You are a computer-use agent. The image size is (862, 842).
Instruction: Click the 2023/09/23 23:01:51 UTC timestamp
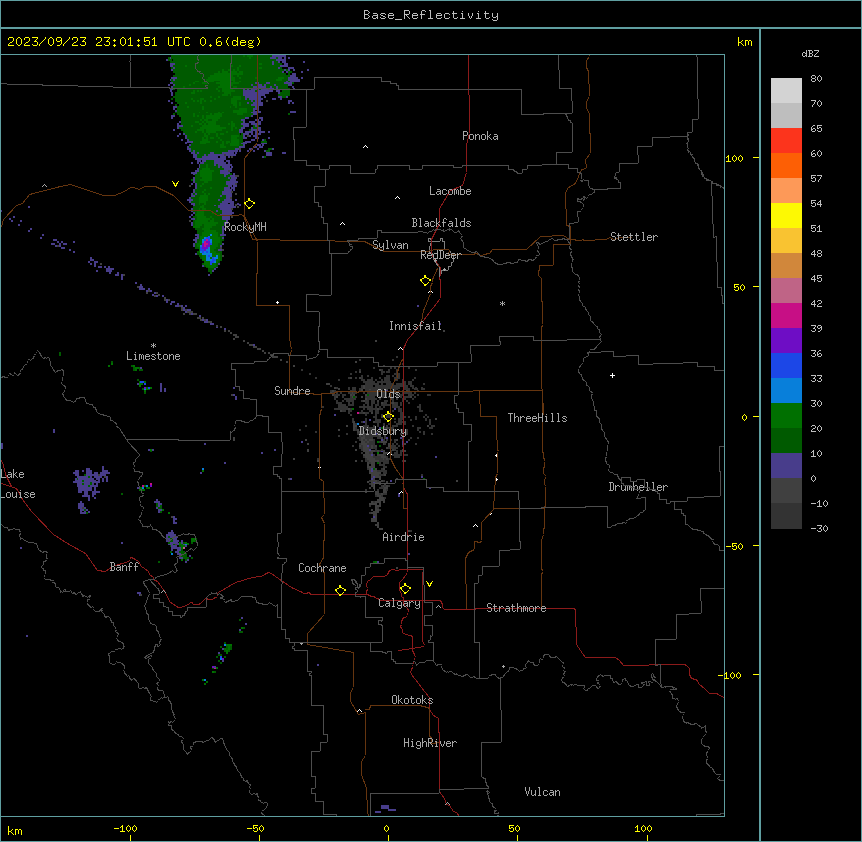[98, 42]
